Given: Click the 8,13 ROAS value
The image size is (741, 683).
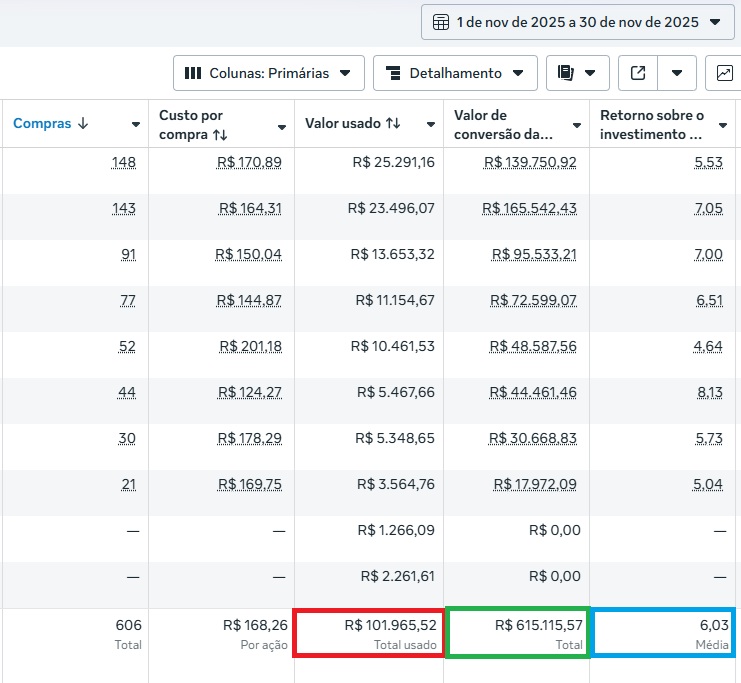Looking at the screenshot, I should [708, 392].
